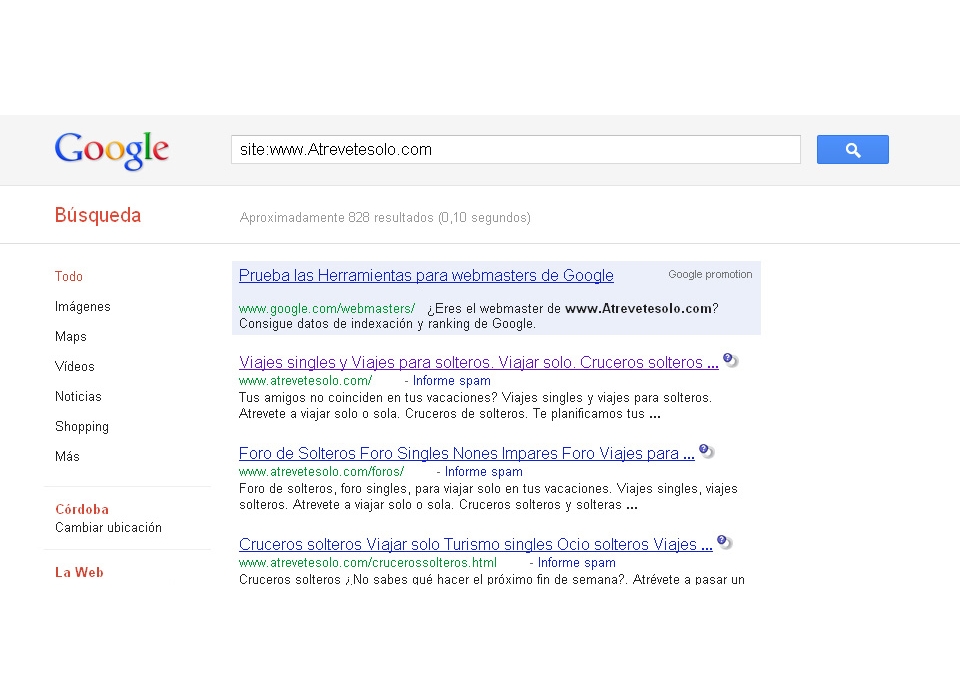Screen dimensions: 960x700
Task: Select La Web filter
Action: point(79,572)
